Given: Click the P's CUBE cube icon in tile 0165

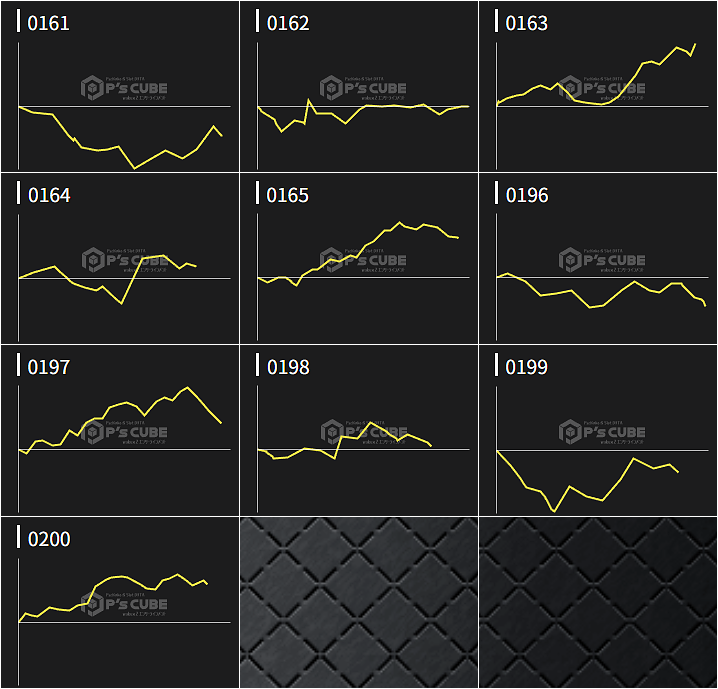Looking at the screenshot, I should (332, 260).
